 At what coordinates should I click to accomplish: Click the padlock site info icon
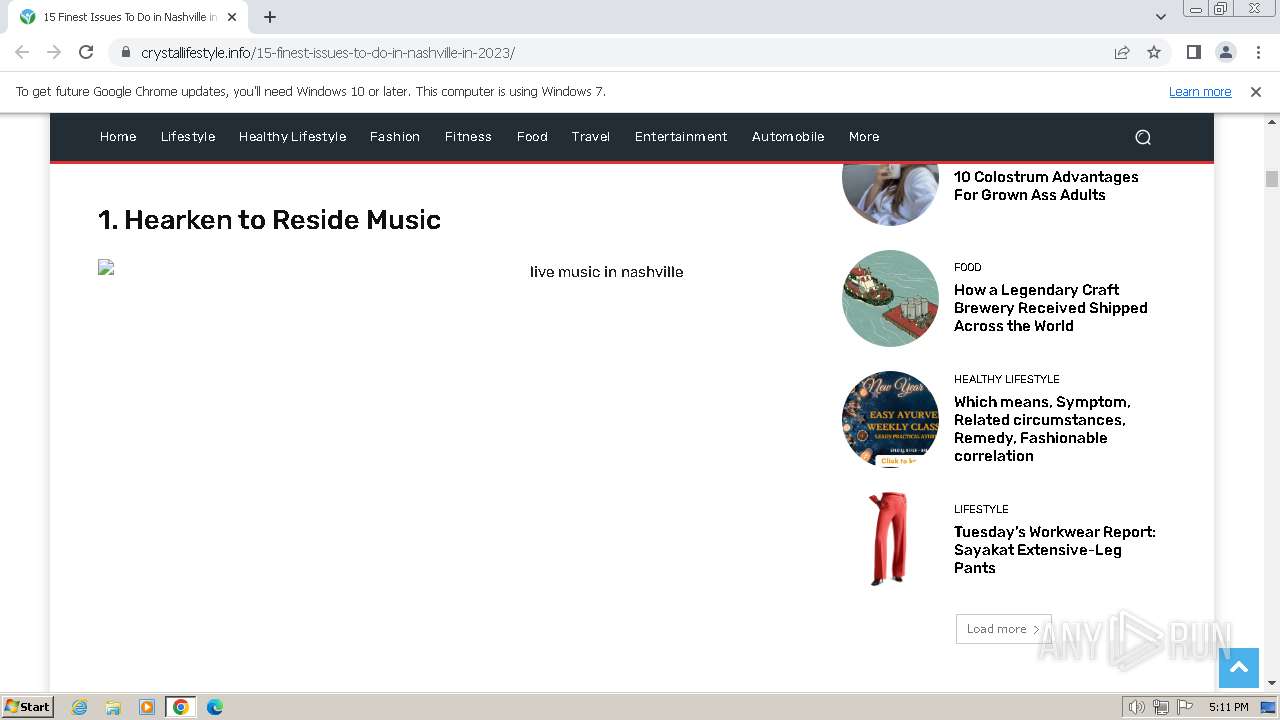pyautogui.click(x=125, y=53)
